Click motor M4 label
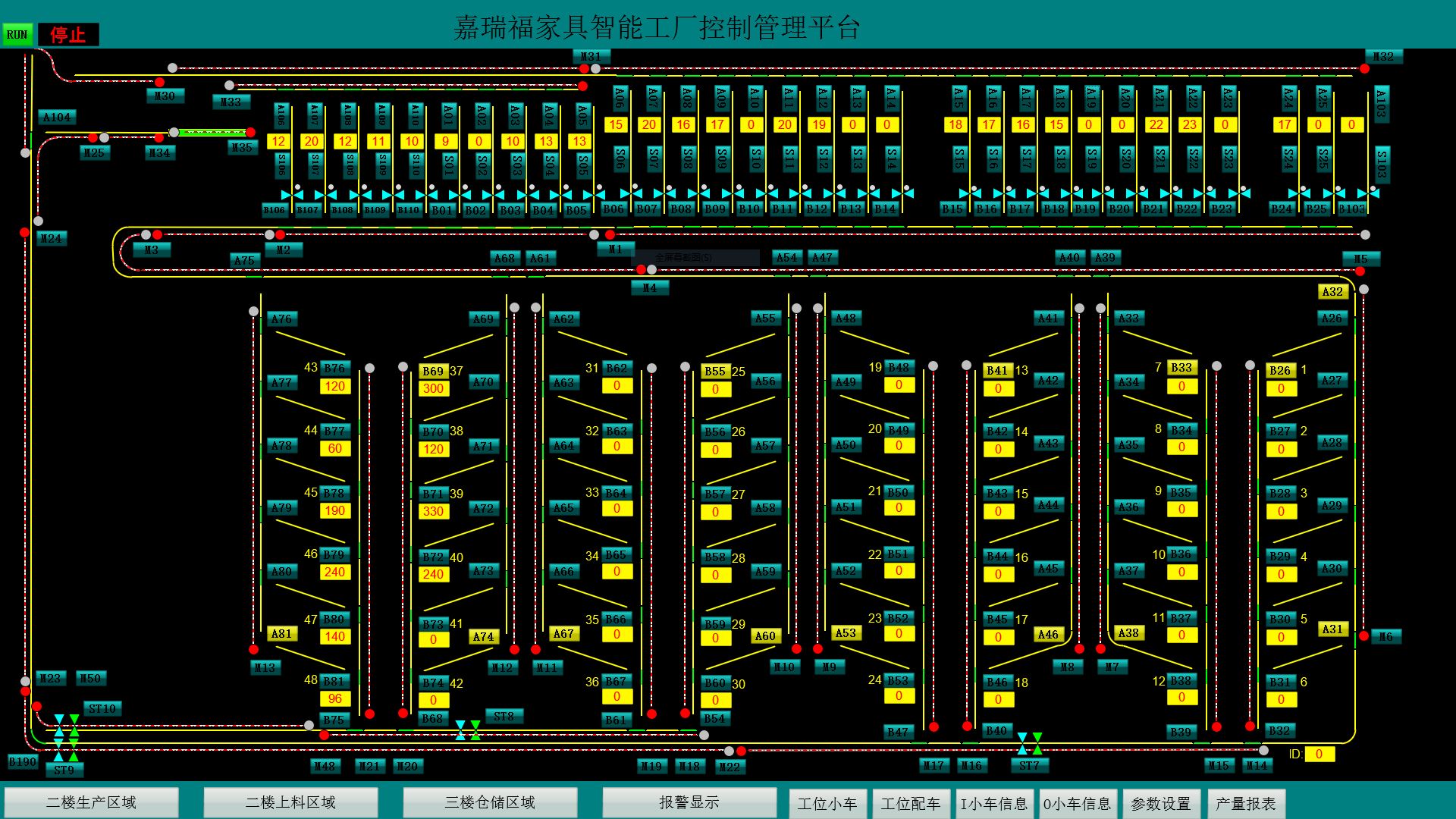1456x819 pixels. (x=650, y=288)
